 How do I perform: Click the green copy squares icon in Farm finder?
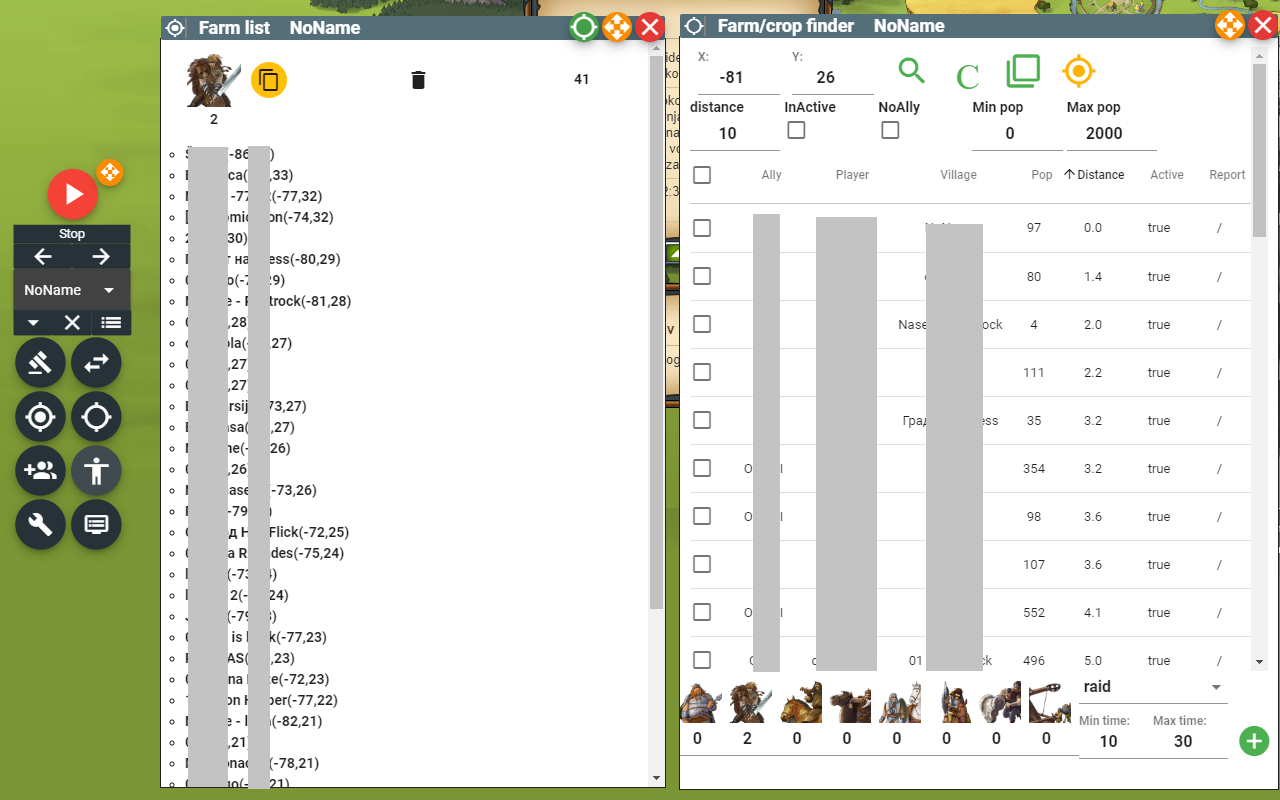[1023, 71]
